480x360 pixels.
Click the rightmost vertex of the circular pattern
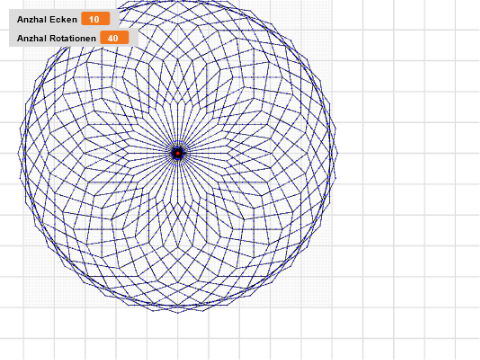(x=337, y=153)
